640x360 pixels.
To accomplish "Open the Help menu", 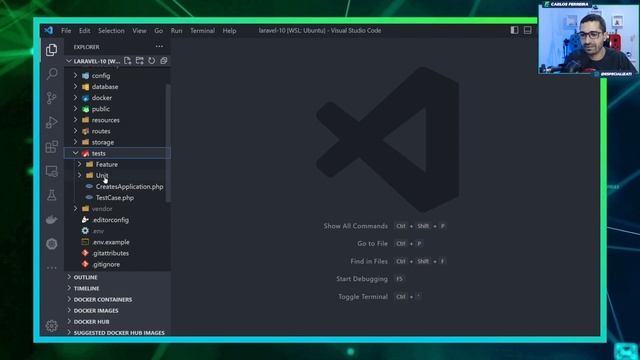I will (x=229, y=31).
